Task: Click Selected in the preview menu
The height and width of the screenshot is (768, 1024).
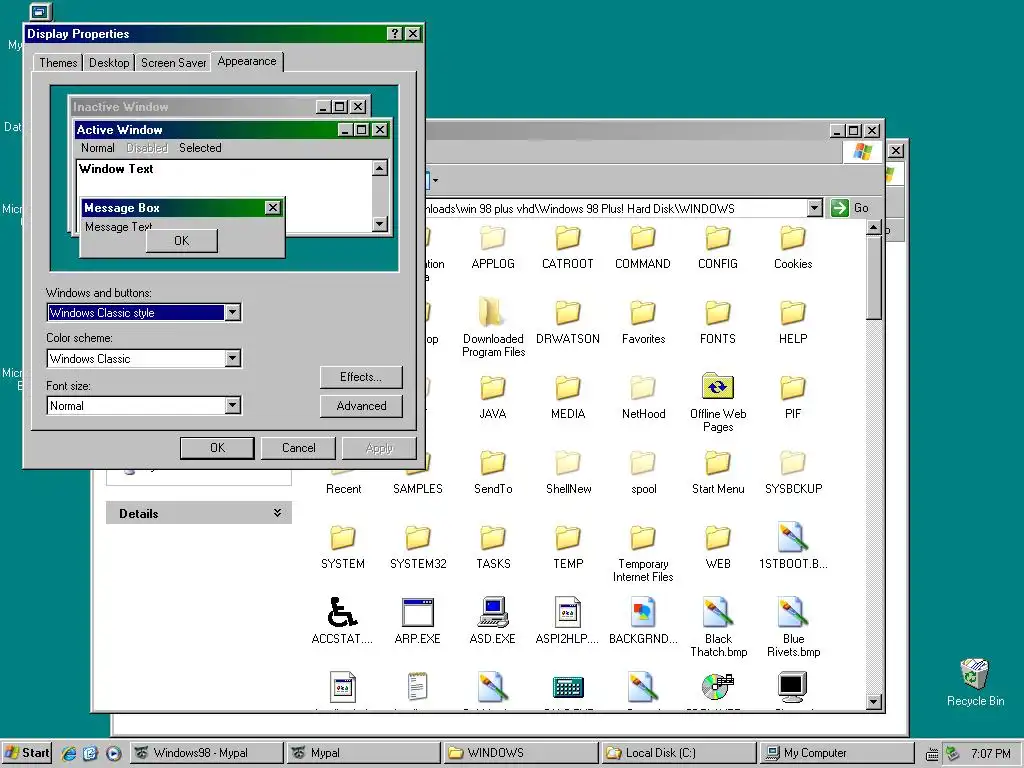Action: point(200,148)
